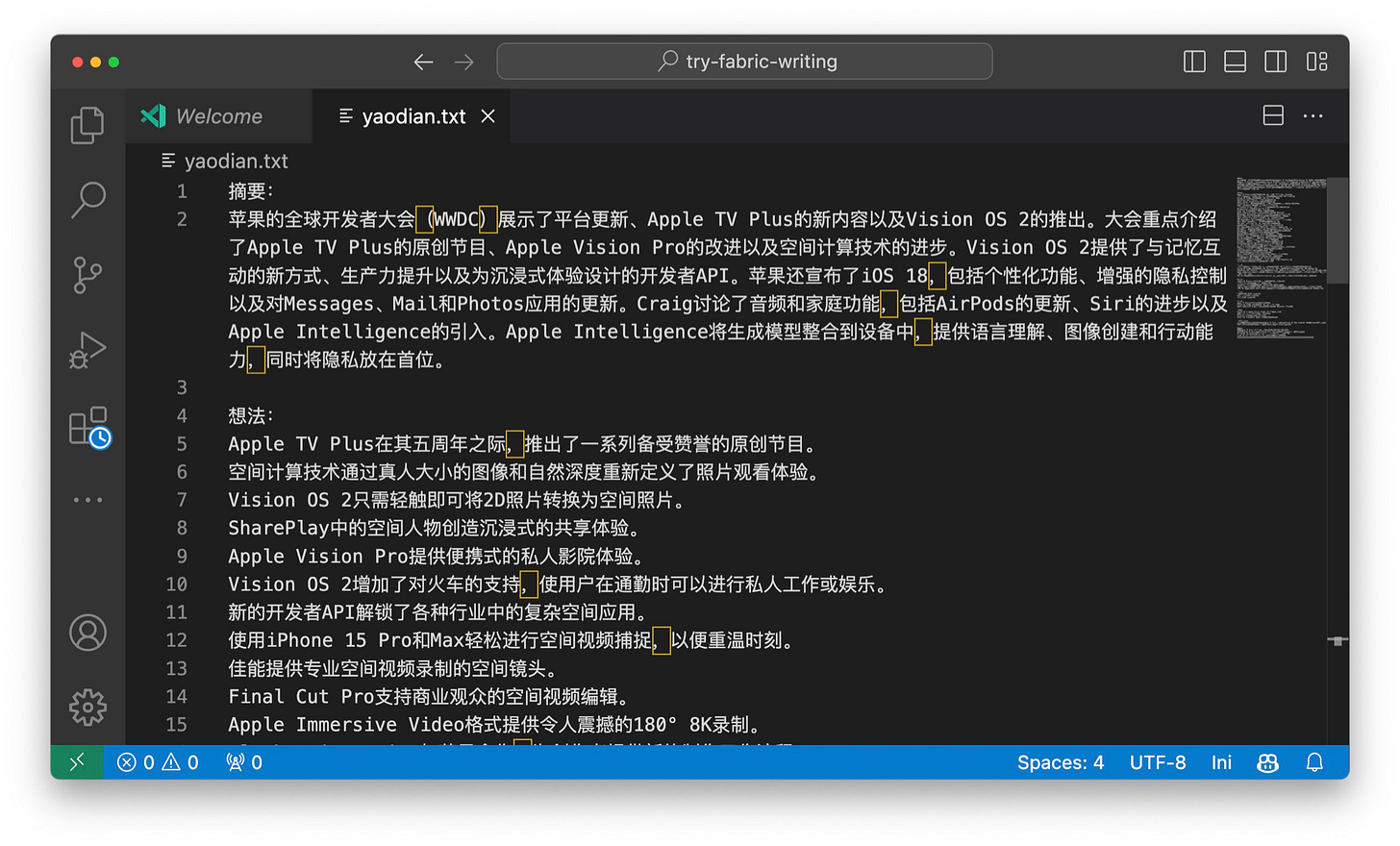Show additional views via ellipsis in activity bar
This screenshot has height=846, width=1400.
point(87,500)
